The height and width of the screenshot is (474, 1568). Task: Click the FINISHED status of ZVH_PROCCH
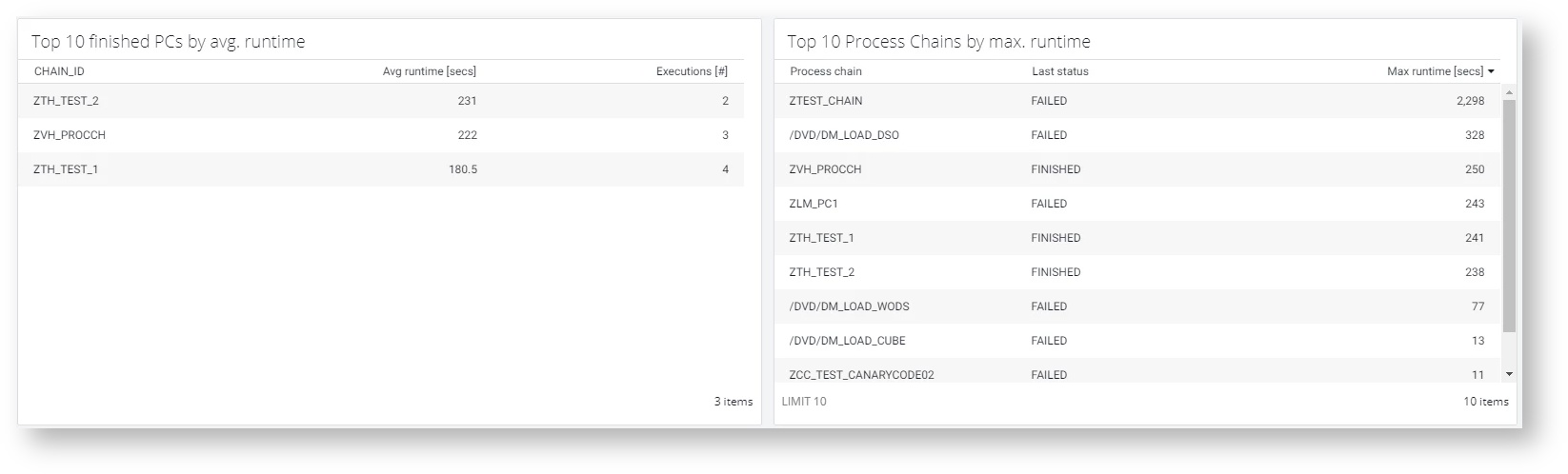tap(1055, 169)
